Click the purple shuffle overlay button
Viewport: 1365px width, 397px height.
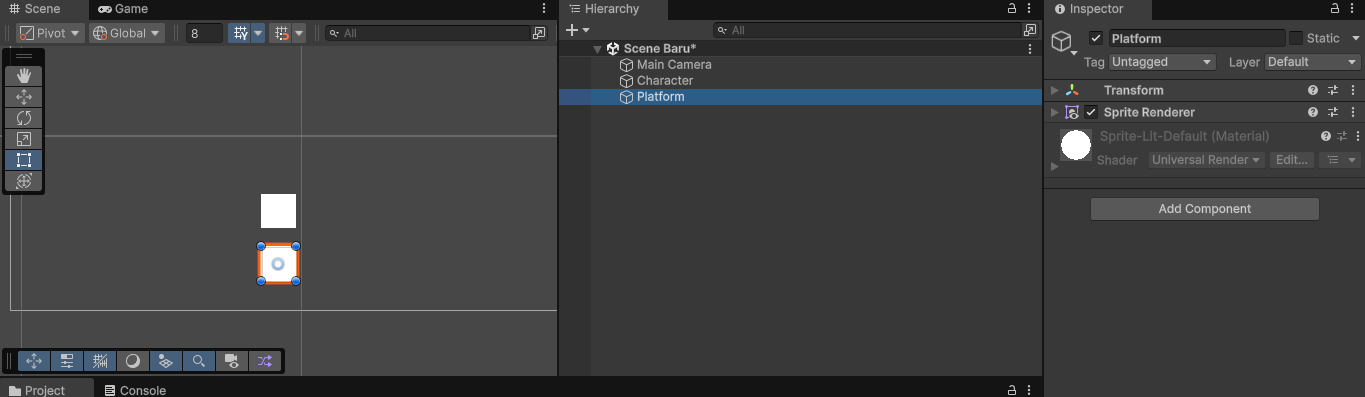[265, 361]
